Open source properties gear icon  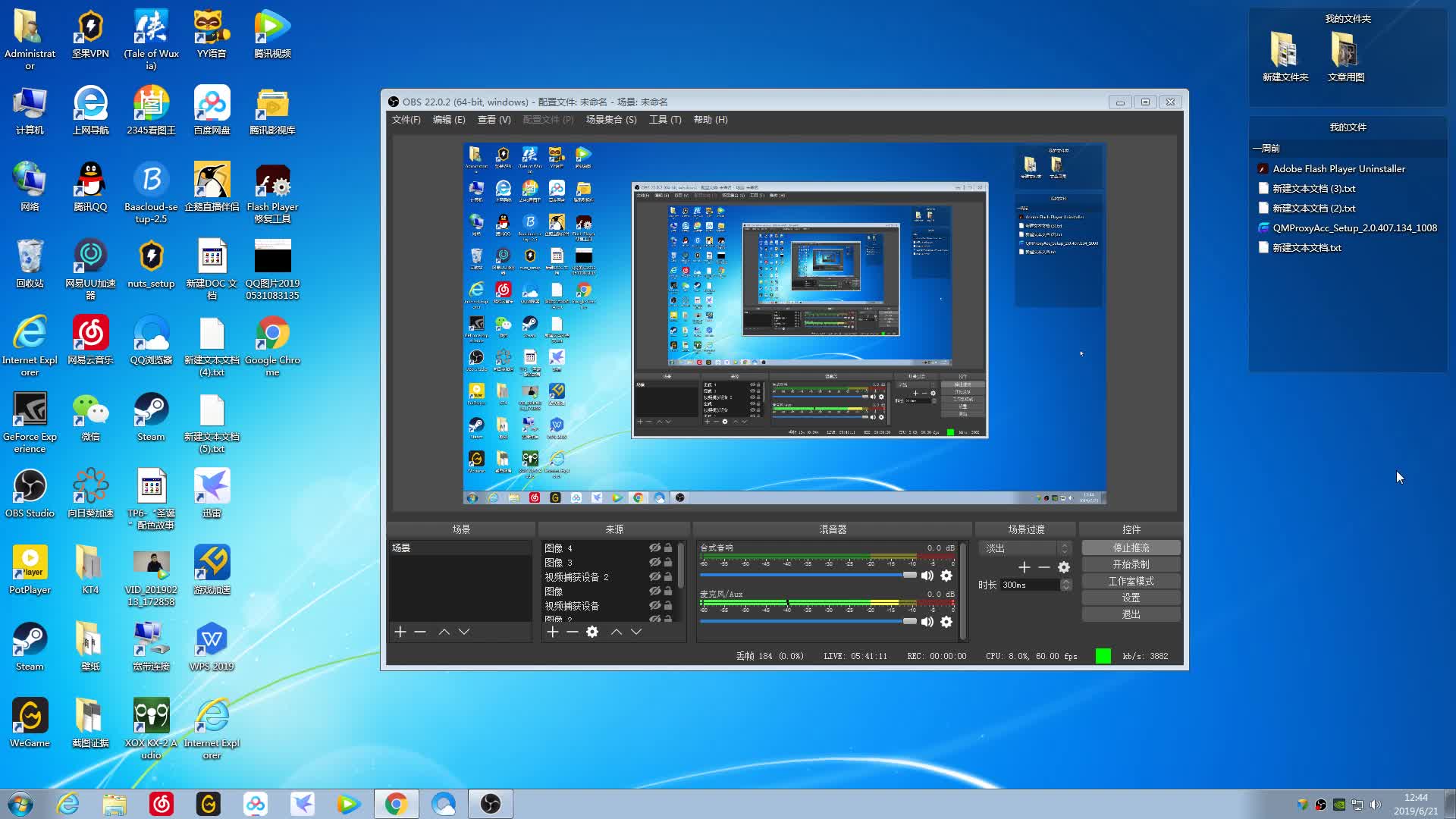(592, 632)
